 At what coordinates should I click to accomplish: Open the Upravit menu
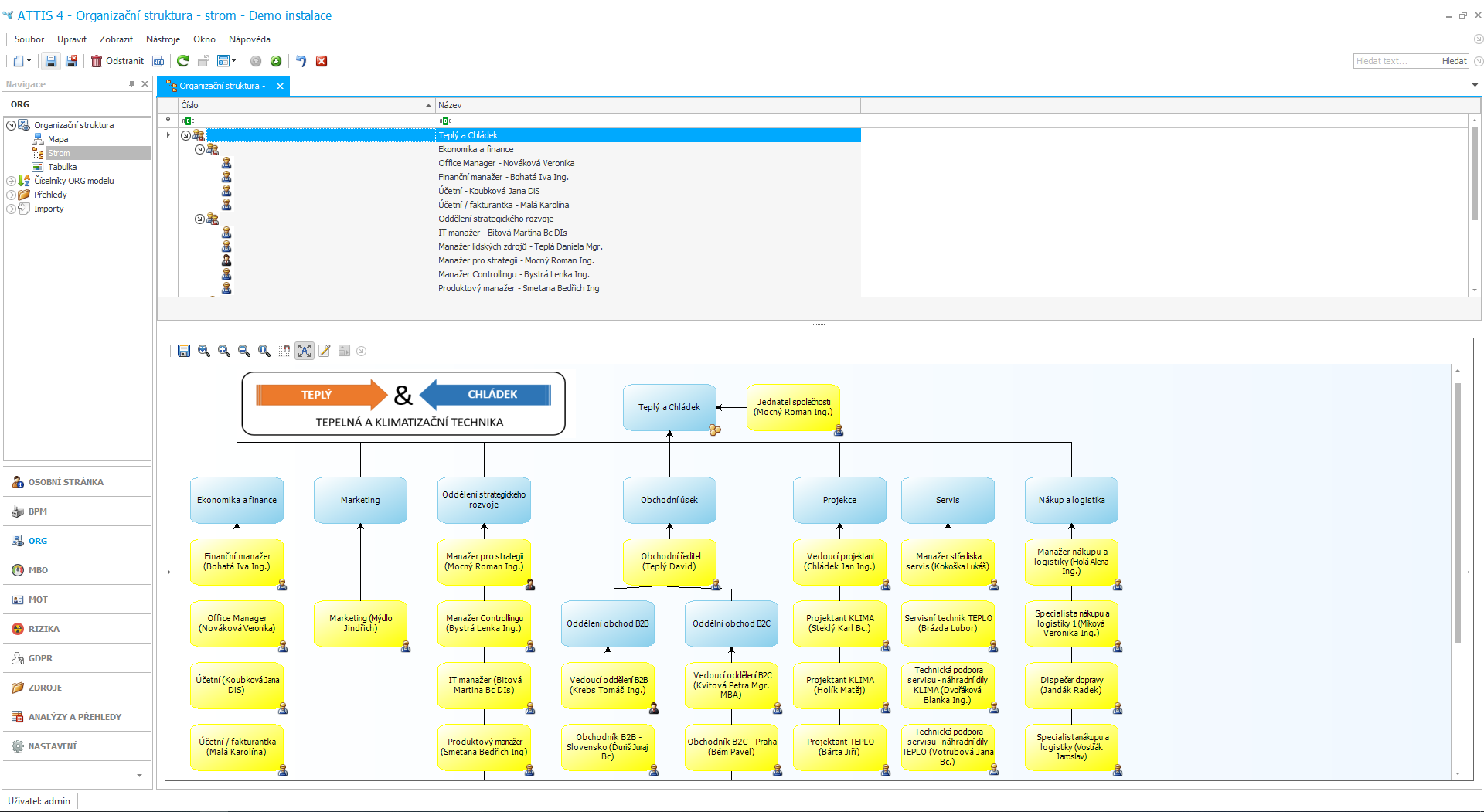pos(72,39)
